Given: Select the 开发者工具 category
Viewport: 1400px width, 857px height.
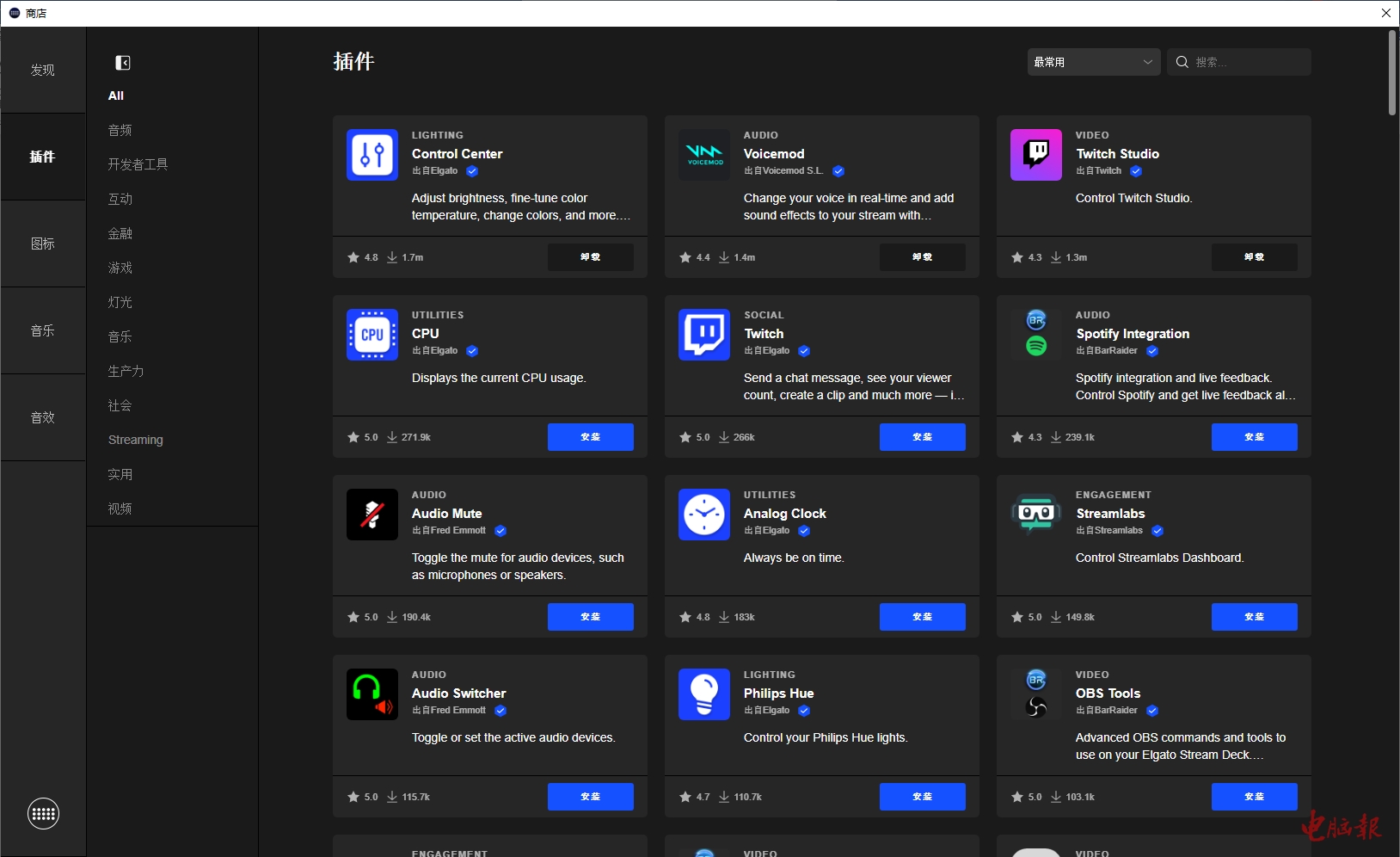Looking at the screenshot, I should point(138,164).
